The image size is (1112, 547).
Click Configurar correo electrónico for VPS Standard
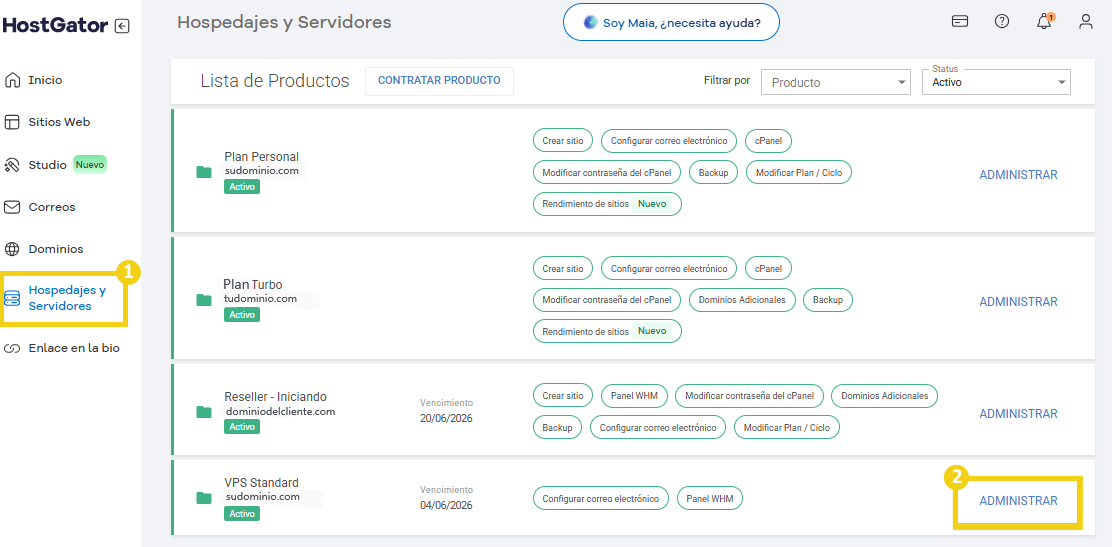point(601,499)
